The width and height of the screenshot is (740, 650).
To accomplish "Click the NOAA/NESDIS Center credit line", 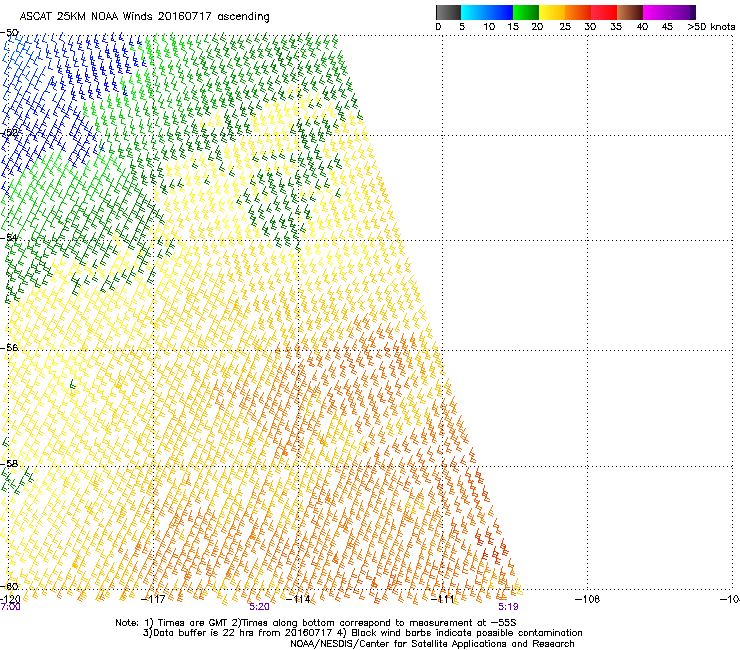I will click(432, 644).
